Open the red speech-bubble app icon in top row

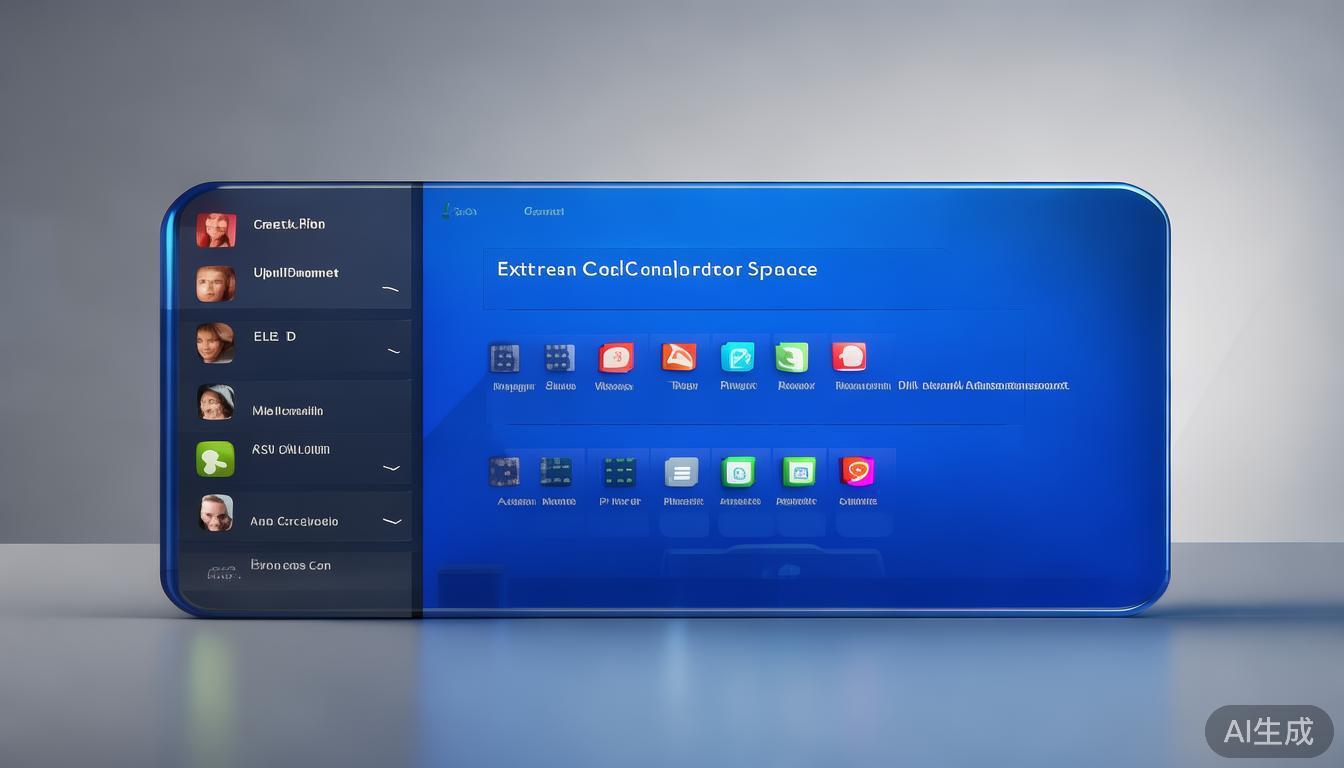click(x=849, y=357)
